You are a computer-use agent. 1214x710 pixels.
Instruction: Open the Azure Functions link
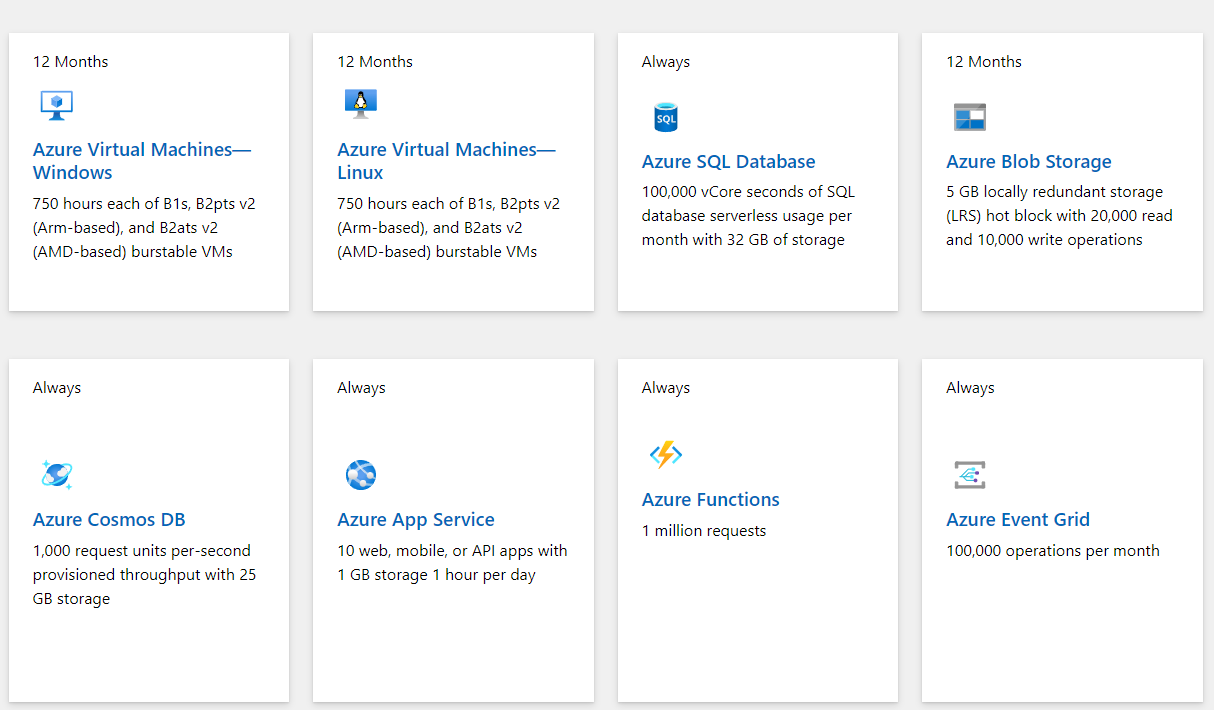point(711,499)
